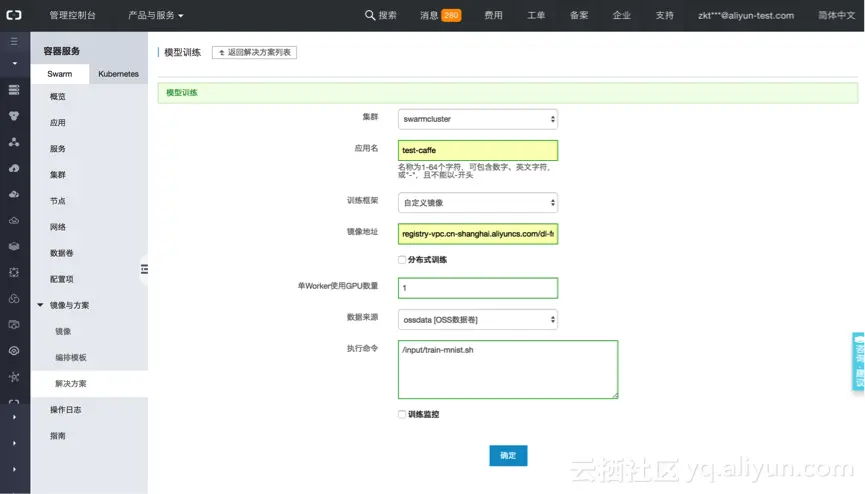
Task: Select 解决方案 in the sidebar
Action: (x=71, y=384)
